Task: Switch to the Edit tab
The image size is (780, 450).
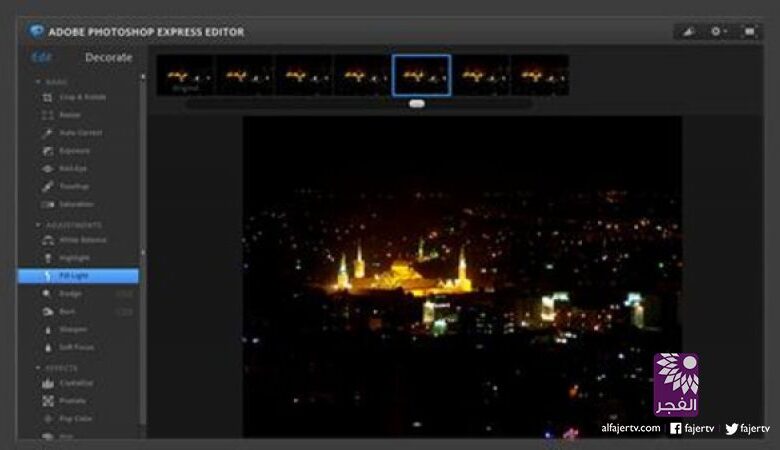Action: point(42,58)
